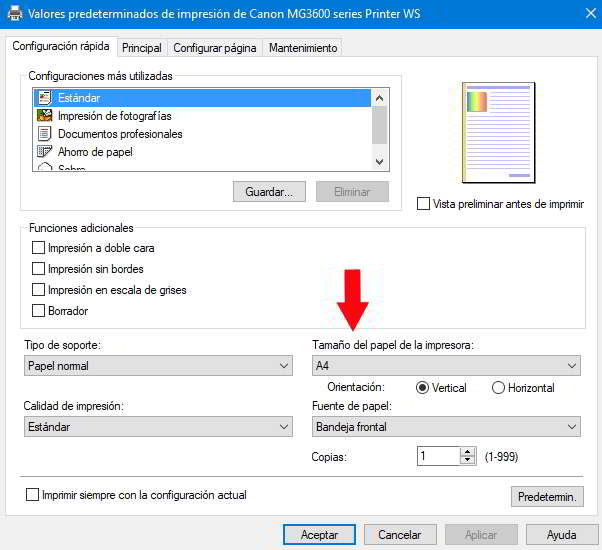Open the Mantenimiento tab

[x=303, y=48]
